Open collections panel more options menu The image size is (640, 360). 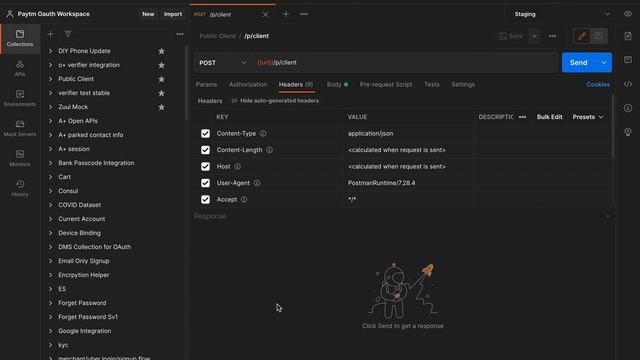coord(180,34)
